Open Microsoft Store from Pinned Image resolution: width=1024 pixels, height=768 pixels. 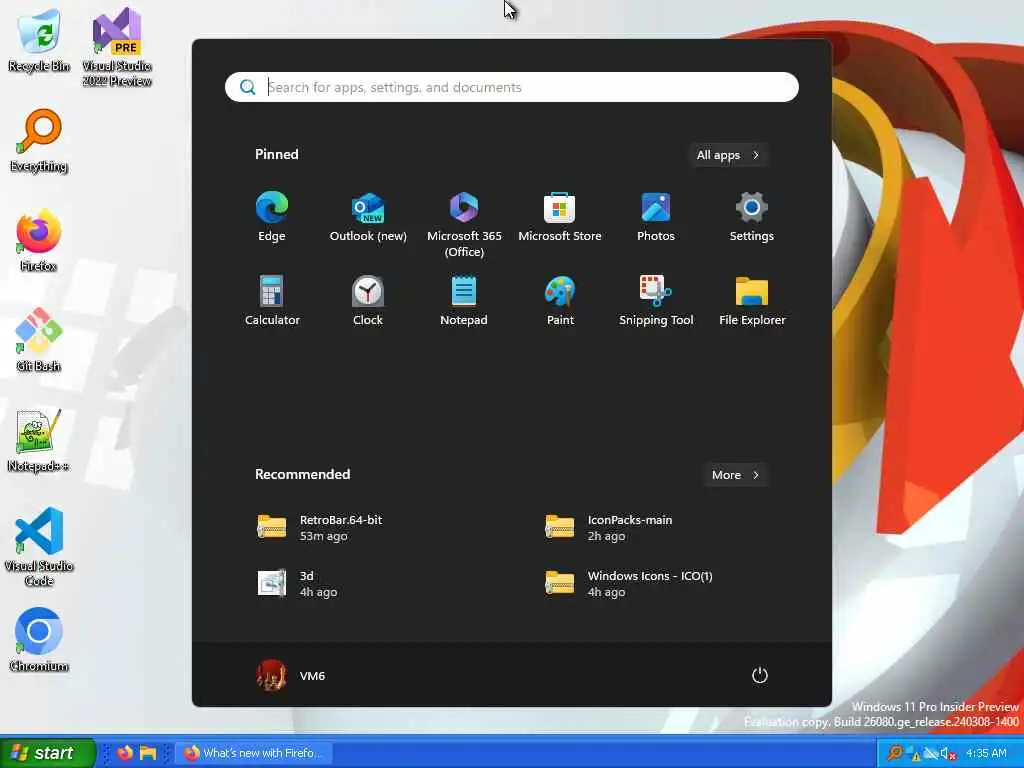click(x=560, y=217)
